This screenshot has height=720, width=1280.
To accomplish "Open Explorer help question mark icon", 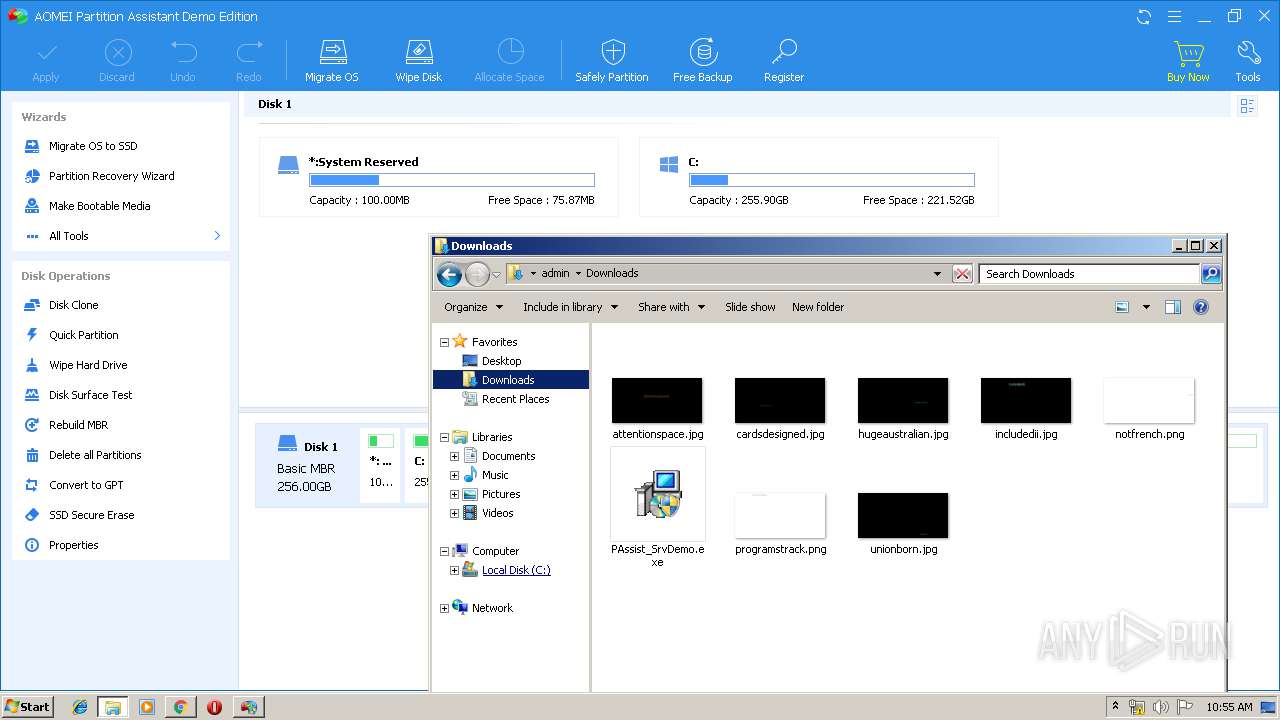I will coord(1201,307).
